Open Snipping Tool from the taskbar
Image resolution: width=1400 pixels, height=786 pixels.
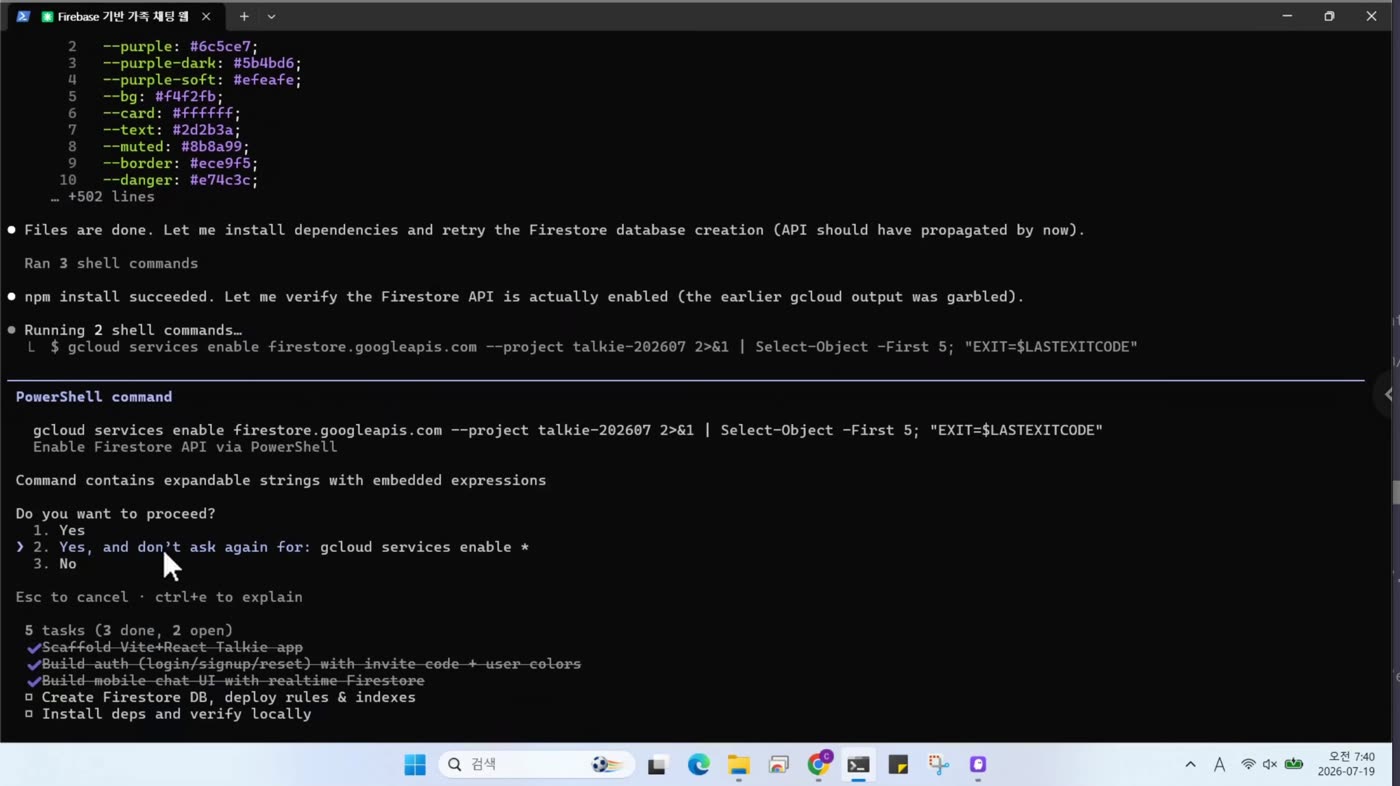938,765
